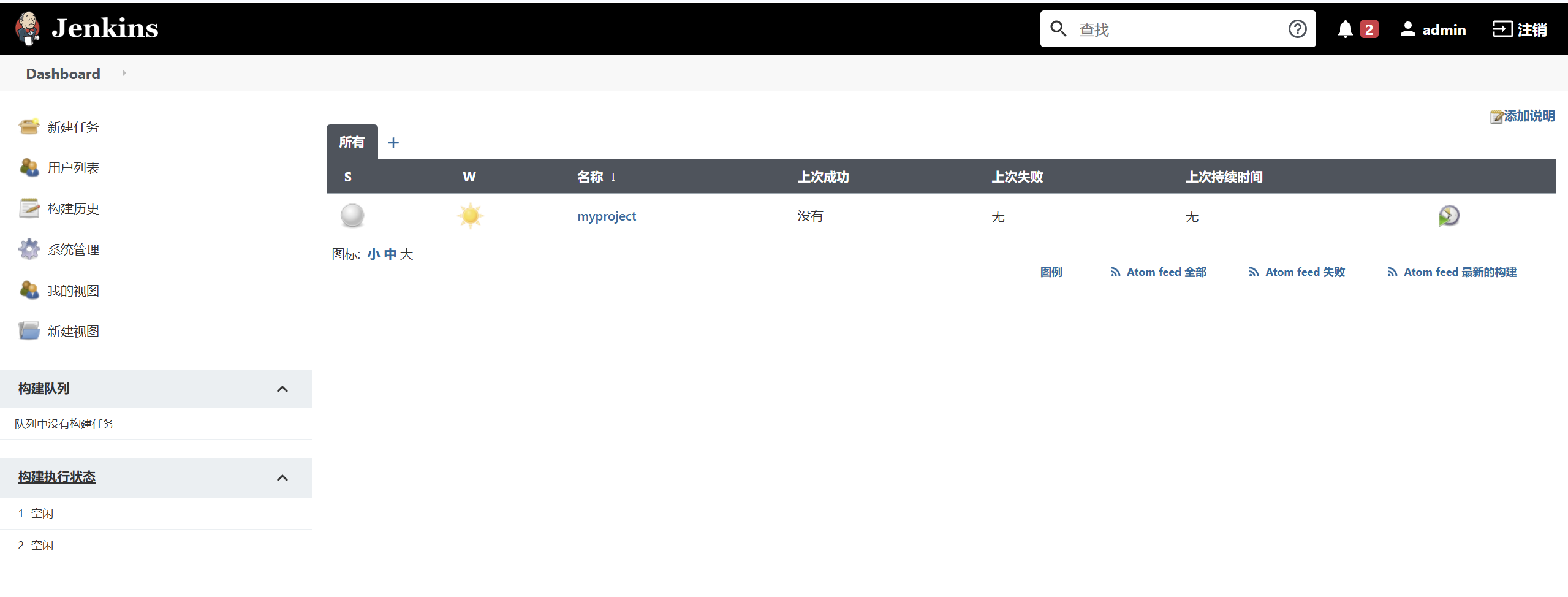
Task: Click myproject sunny weather icon
Action: (471, 216)
